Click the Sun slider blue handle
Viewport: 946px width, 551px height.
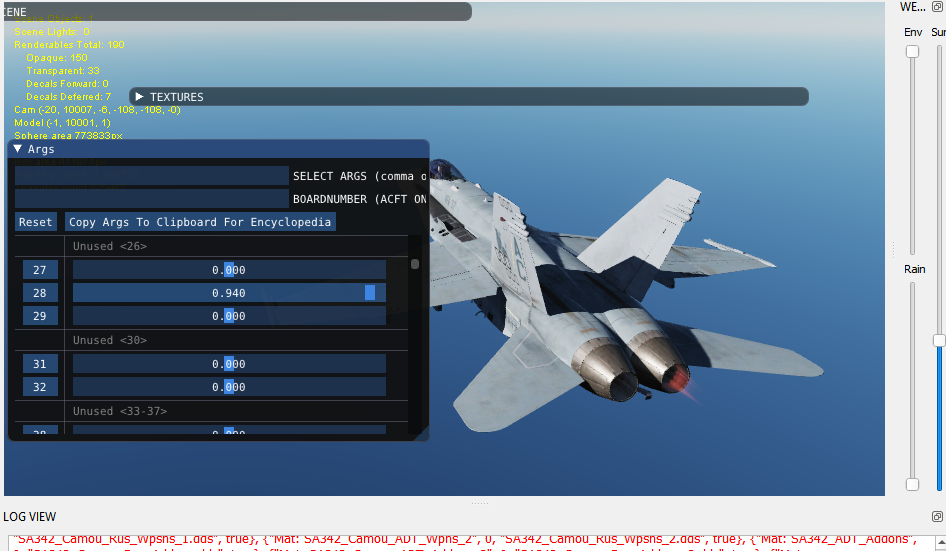pyautogui.click(x=939, y=340)
